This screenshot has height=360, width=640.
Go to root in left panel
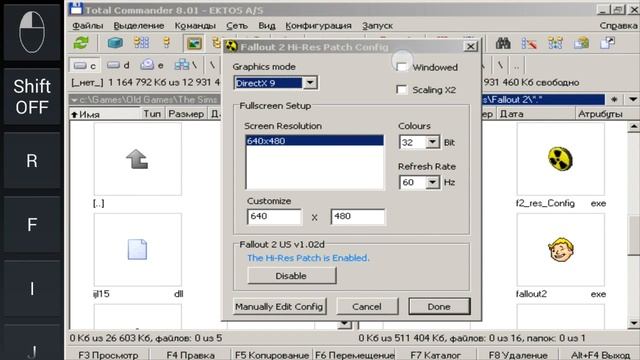212,65
